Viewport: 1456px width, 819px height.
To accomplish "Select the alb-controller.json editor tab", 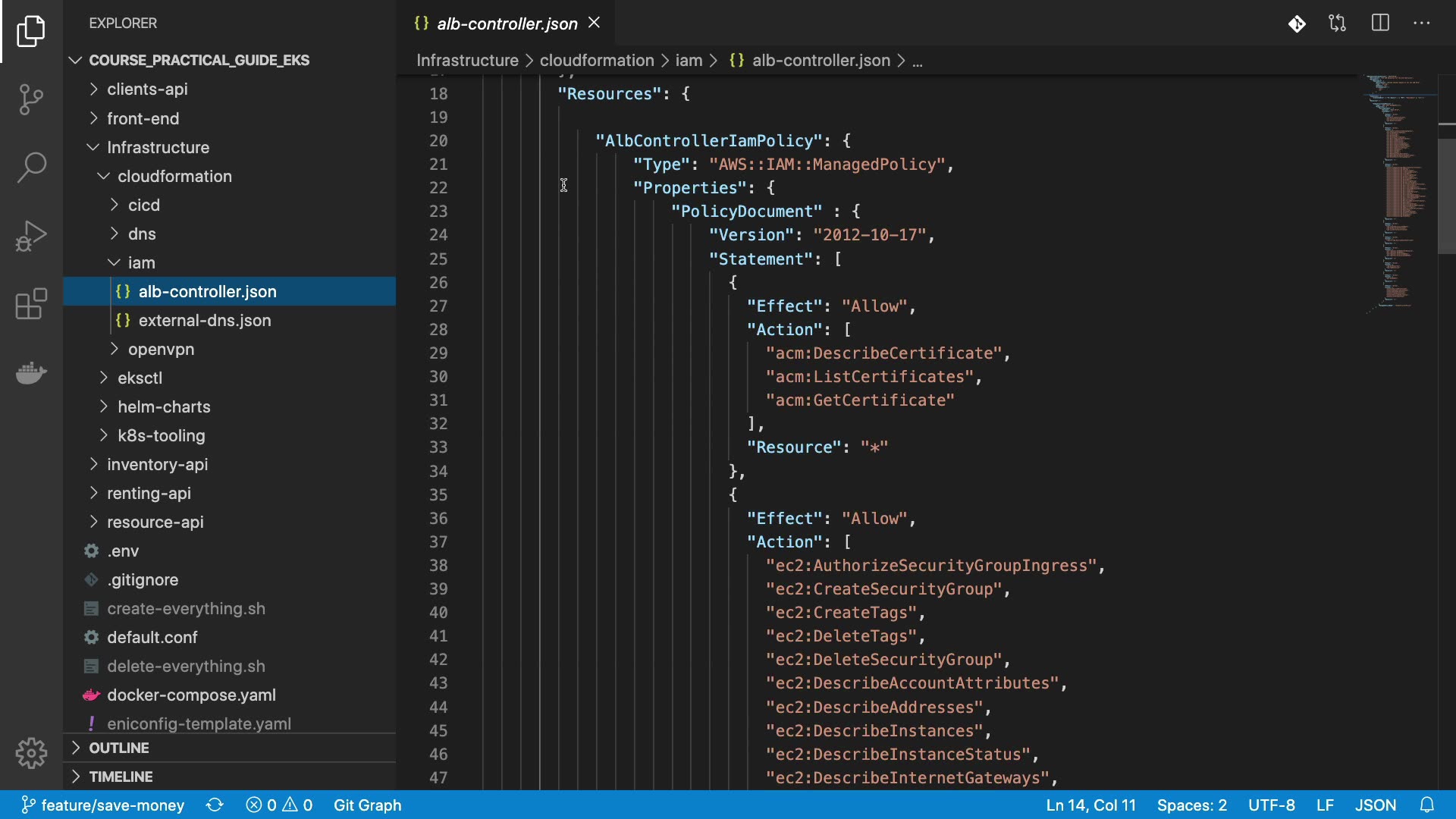I will coord(507,24).
